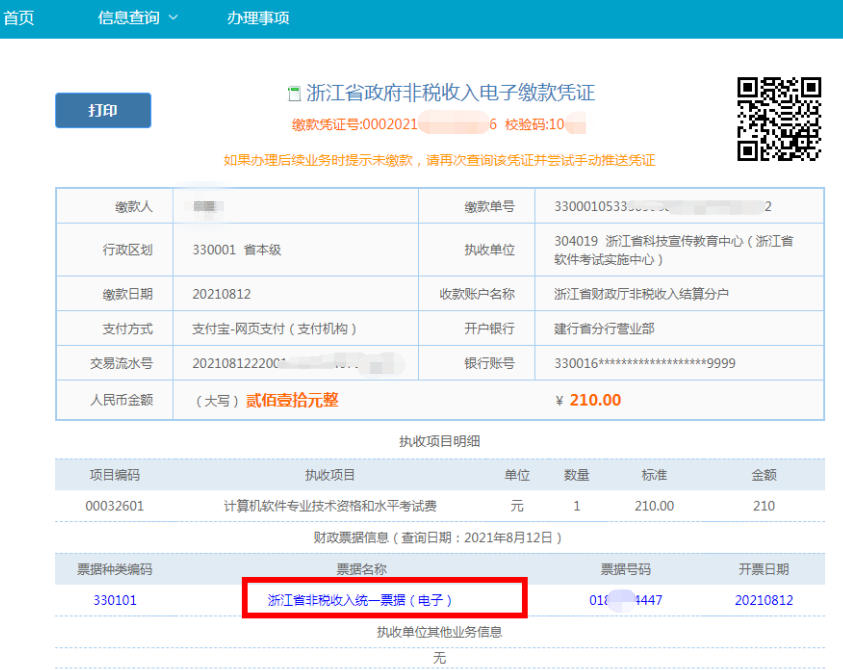The width and height of the screenshot is (843, 670).
Task: Click the orange reminder notice text
Action: coord(439,160)
